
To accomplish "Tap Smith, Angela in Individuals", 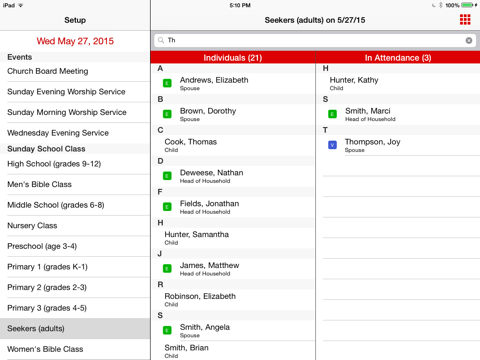I will click(233, 330).
